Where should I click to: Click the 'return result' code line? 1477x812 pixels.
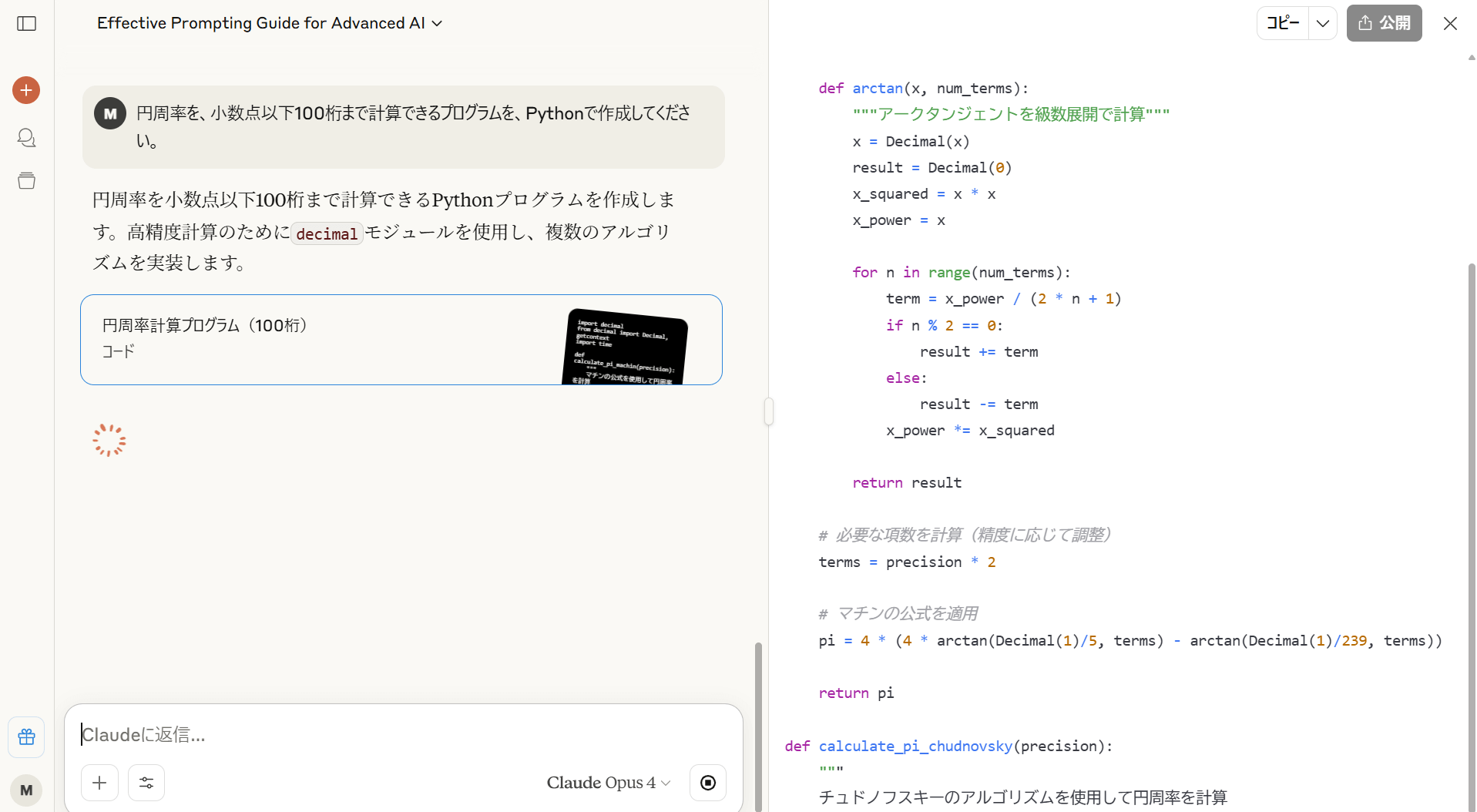(907, 483)
